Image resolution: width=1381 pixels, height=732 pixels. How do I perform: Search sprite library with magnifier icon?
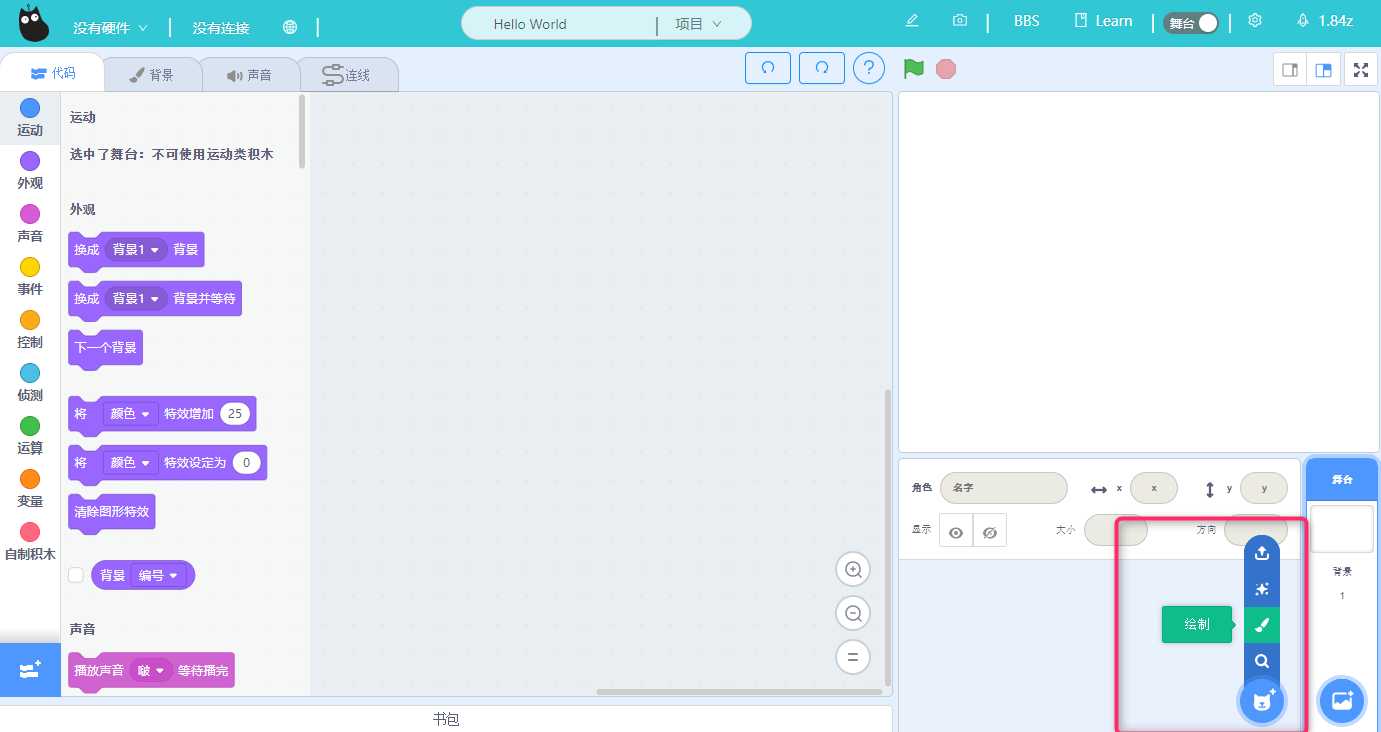1262,661
